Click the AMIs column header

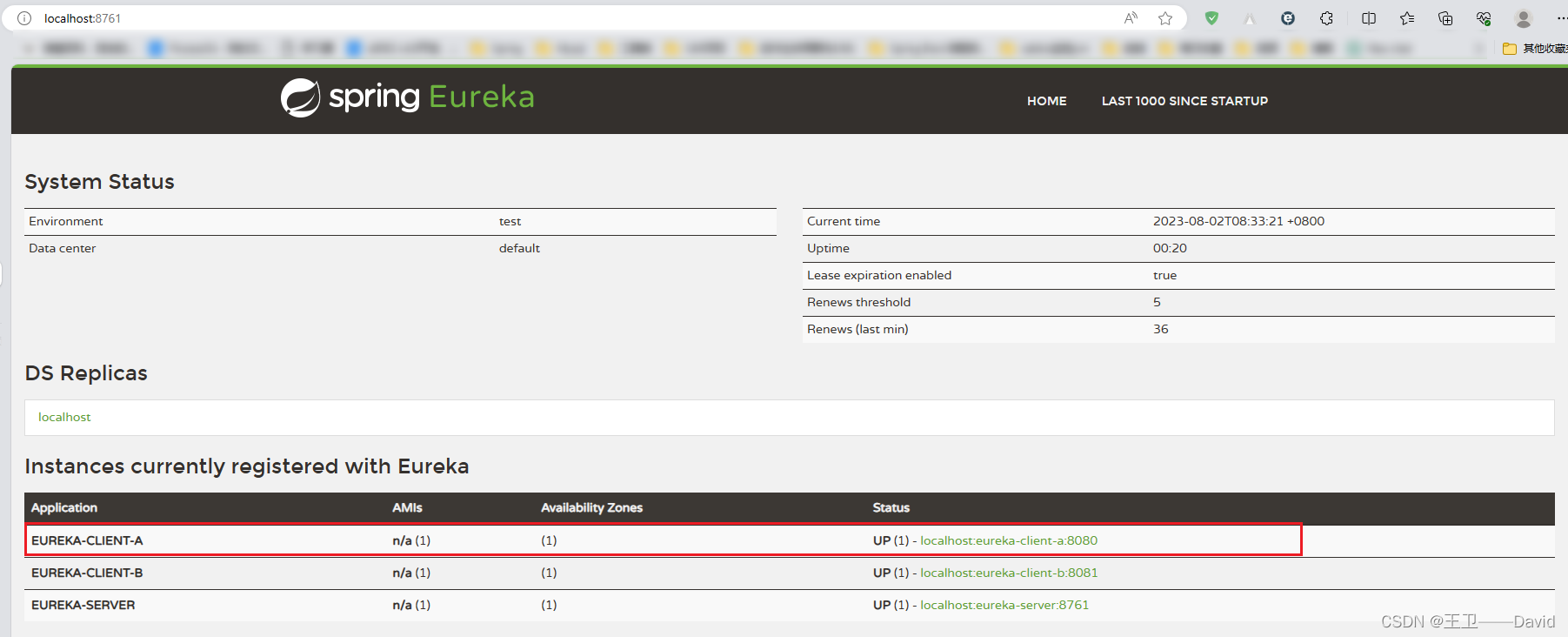pyautogui.click(x=407, y=507)
